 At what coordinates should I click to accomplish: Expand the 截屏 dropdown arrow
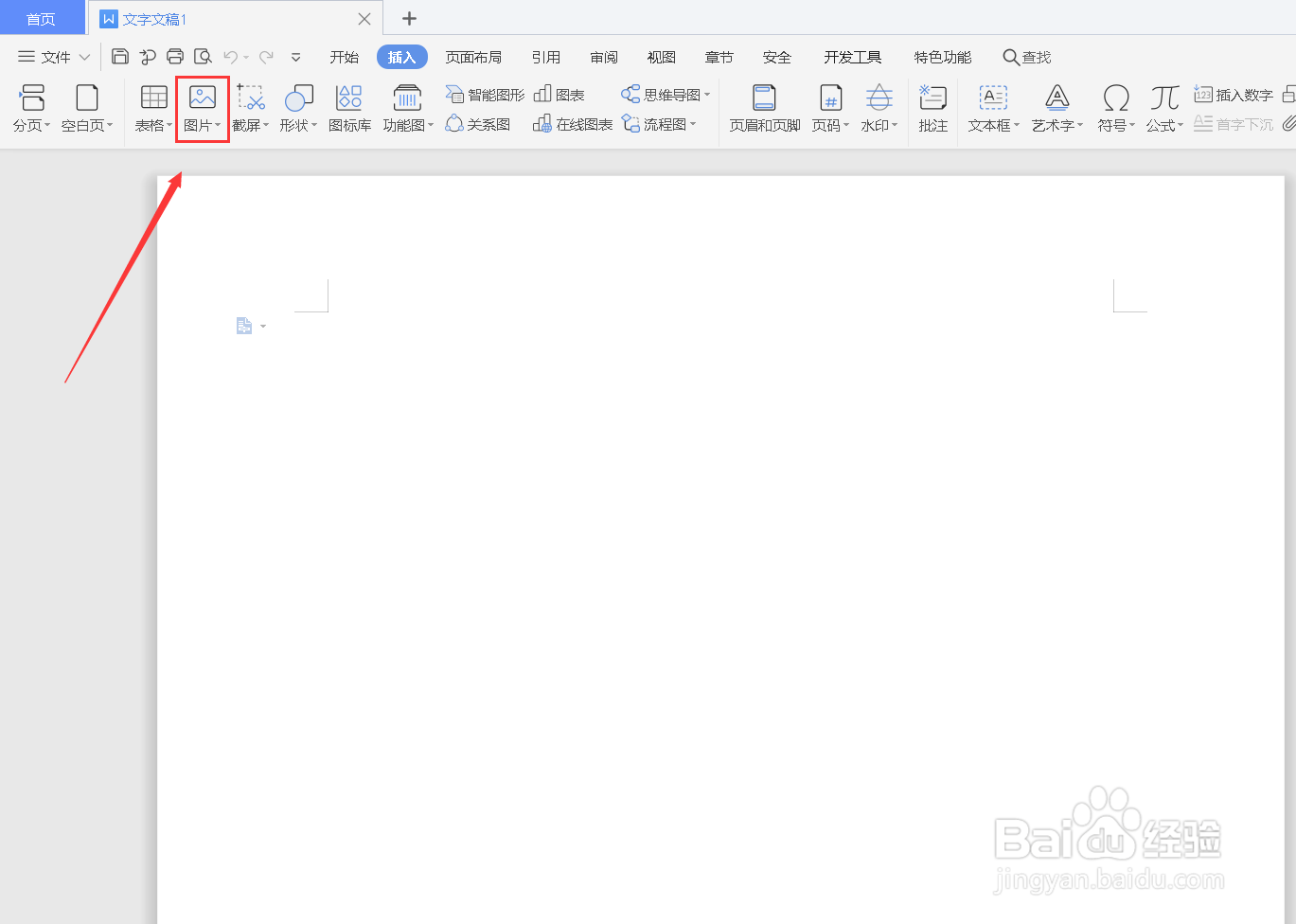pyautogui.click(x=266, y=125)
